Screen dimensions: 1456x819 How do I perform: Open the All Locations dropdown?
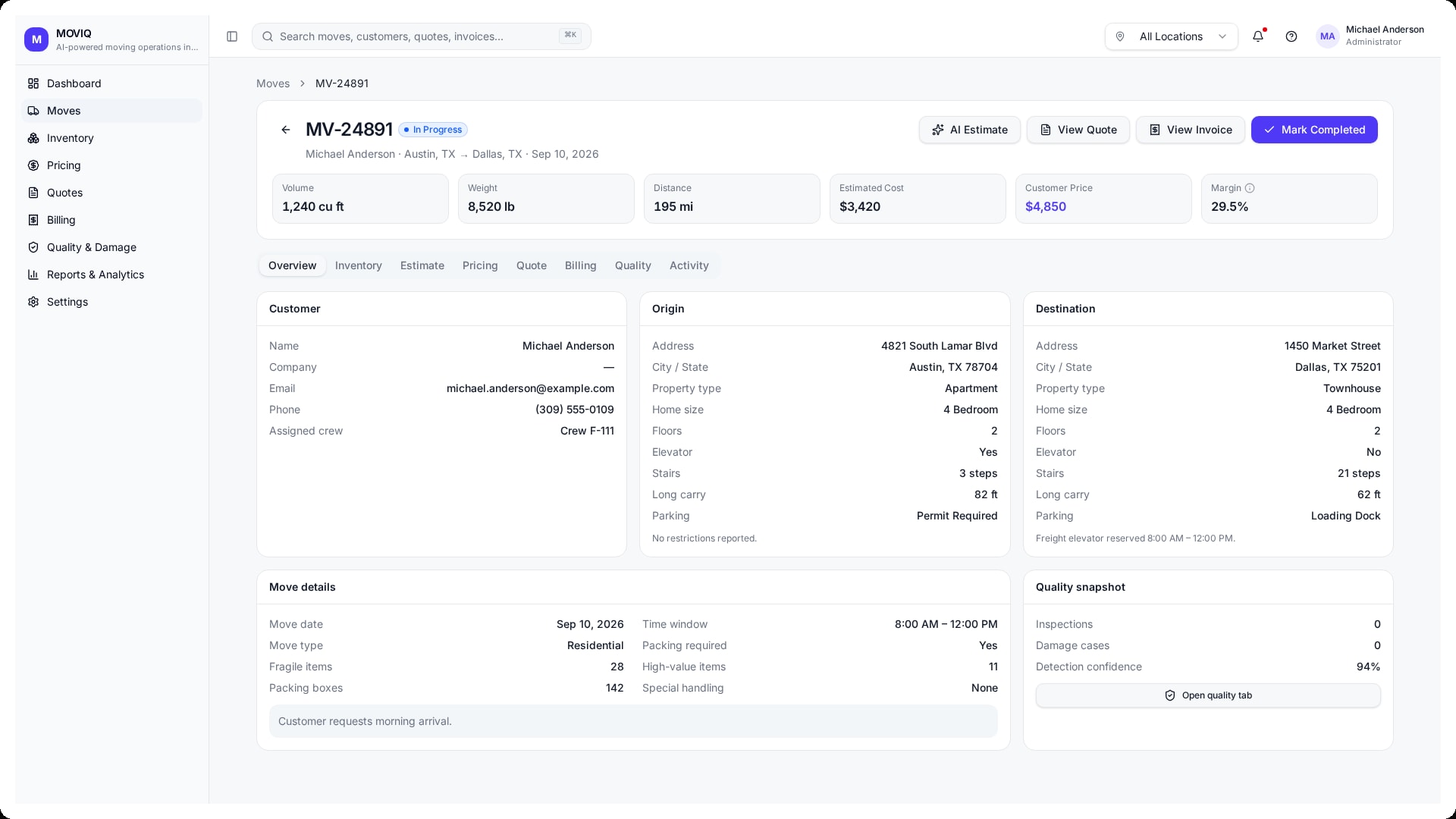coord(1171,36)
